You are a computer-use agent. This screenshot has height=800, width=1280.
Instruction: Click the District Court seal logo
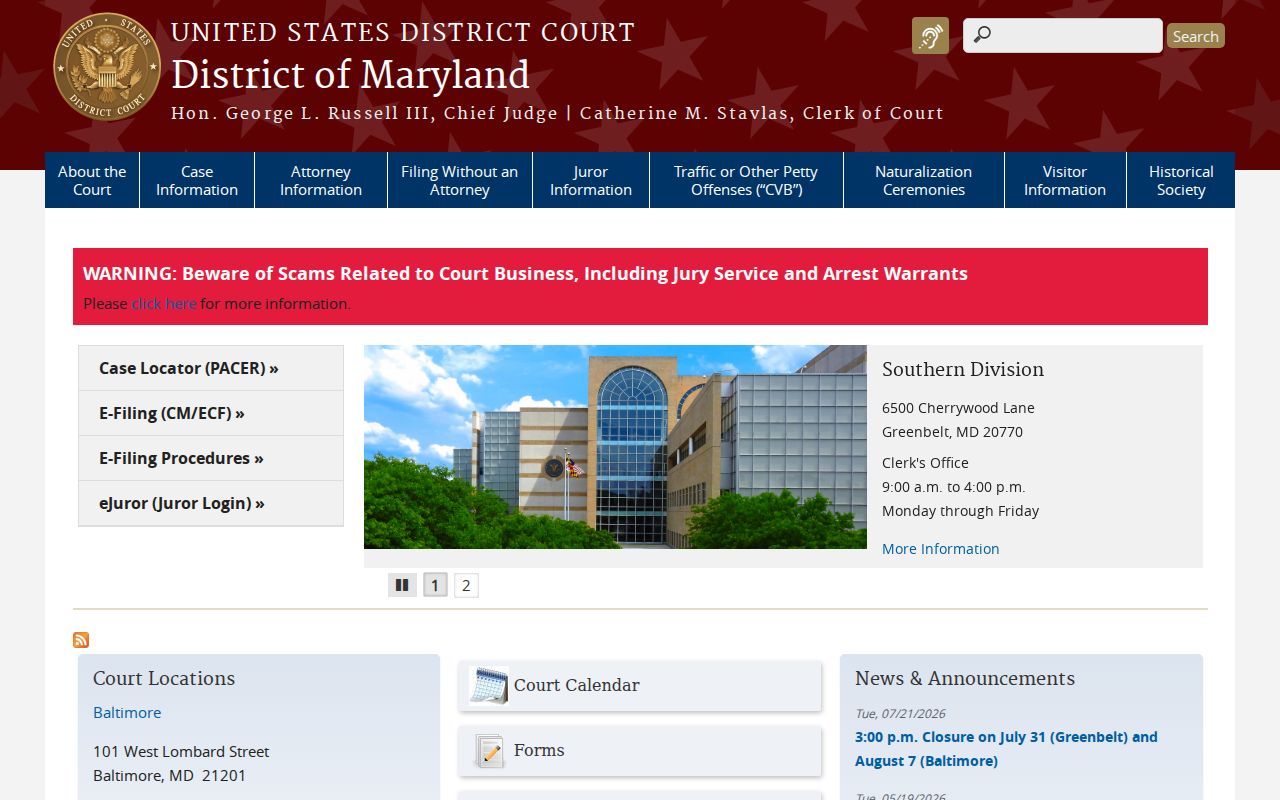pyautogui.click(x=107, y=67)
